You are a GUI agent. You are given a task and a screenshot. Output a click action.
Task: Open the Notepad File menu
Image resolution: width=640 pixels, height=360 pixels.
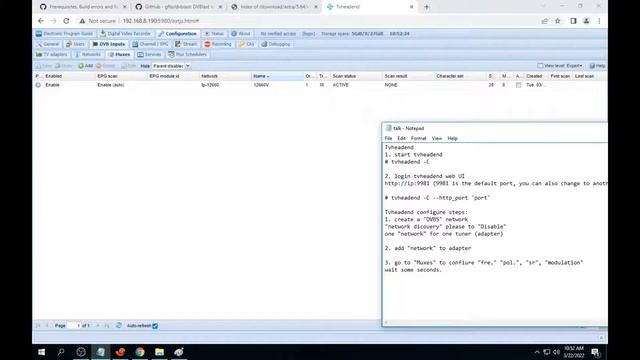[x=388, y=138]
